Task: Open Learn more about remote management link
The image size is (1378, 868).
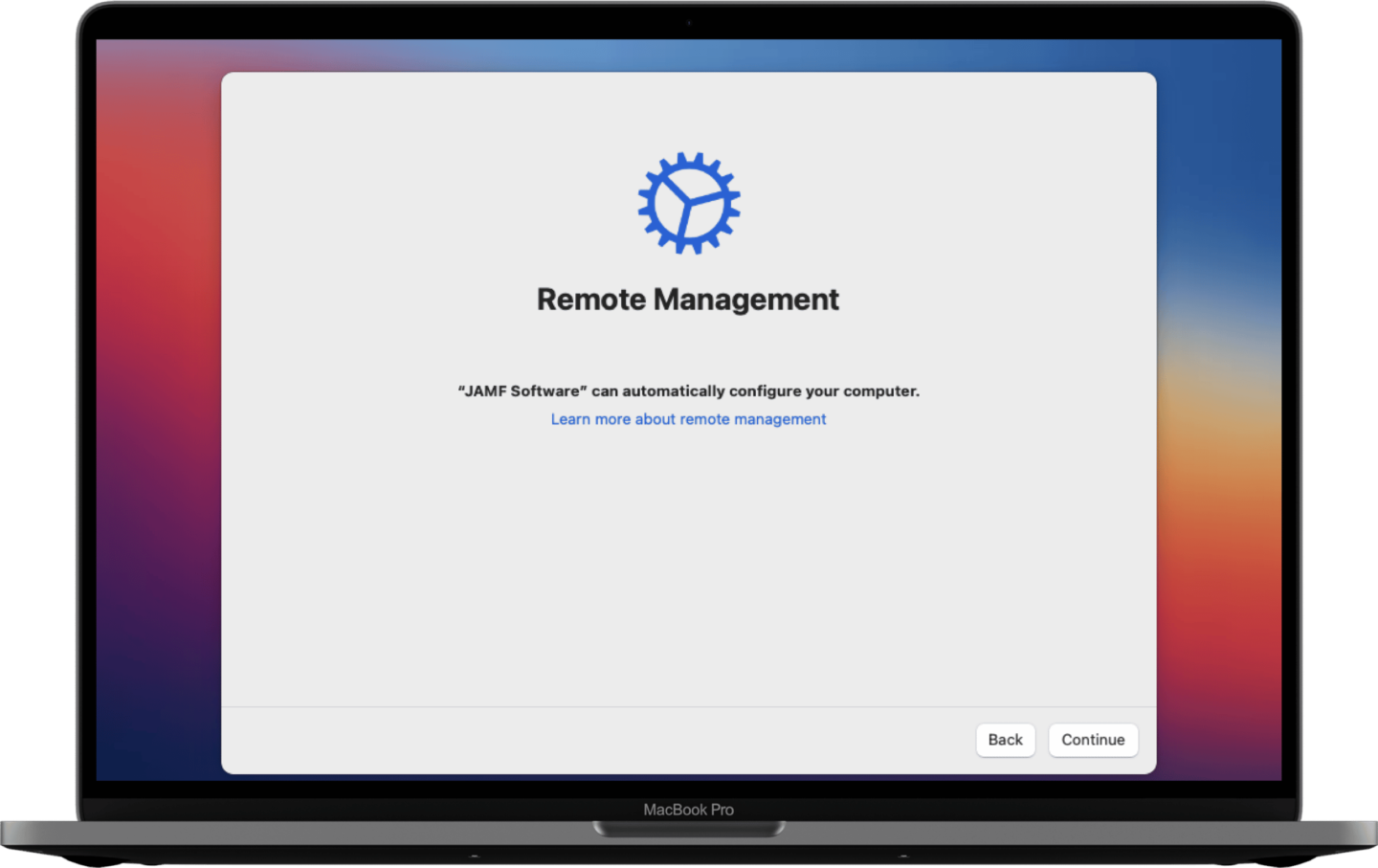Action: point(688,419)
